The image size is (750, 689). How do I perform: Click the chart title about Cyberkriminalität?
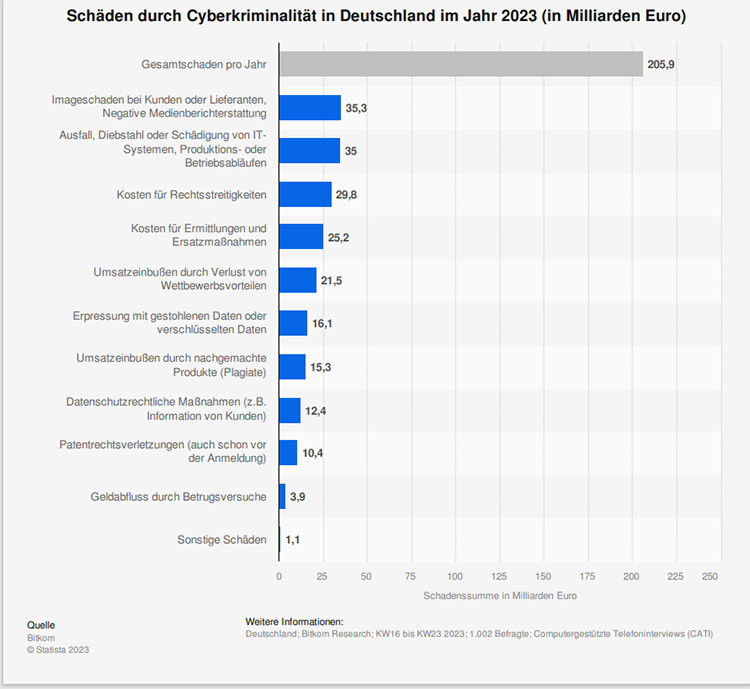[375, 18]
